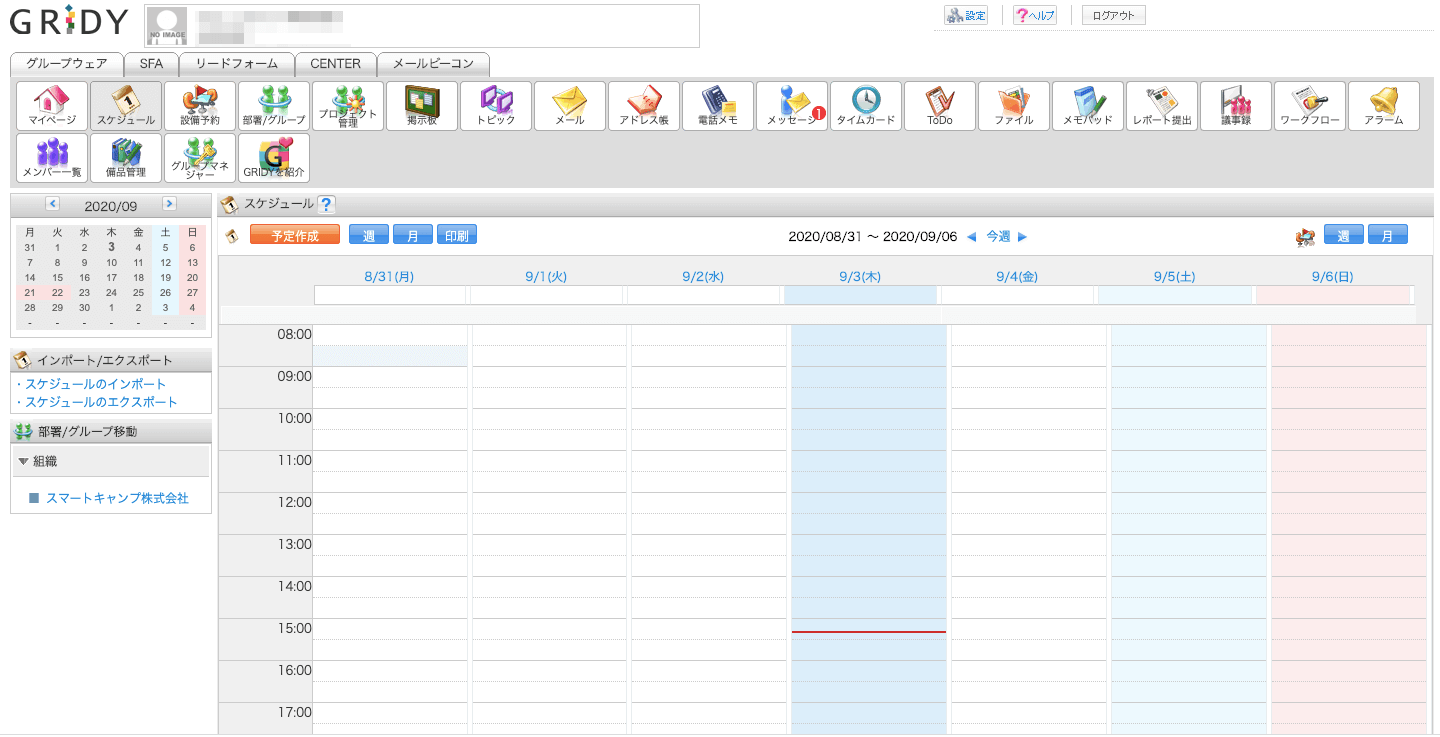
Task: Click the ログアウト button
Action: pos(1113,15)
